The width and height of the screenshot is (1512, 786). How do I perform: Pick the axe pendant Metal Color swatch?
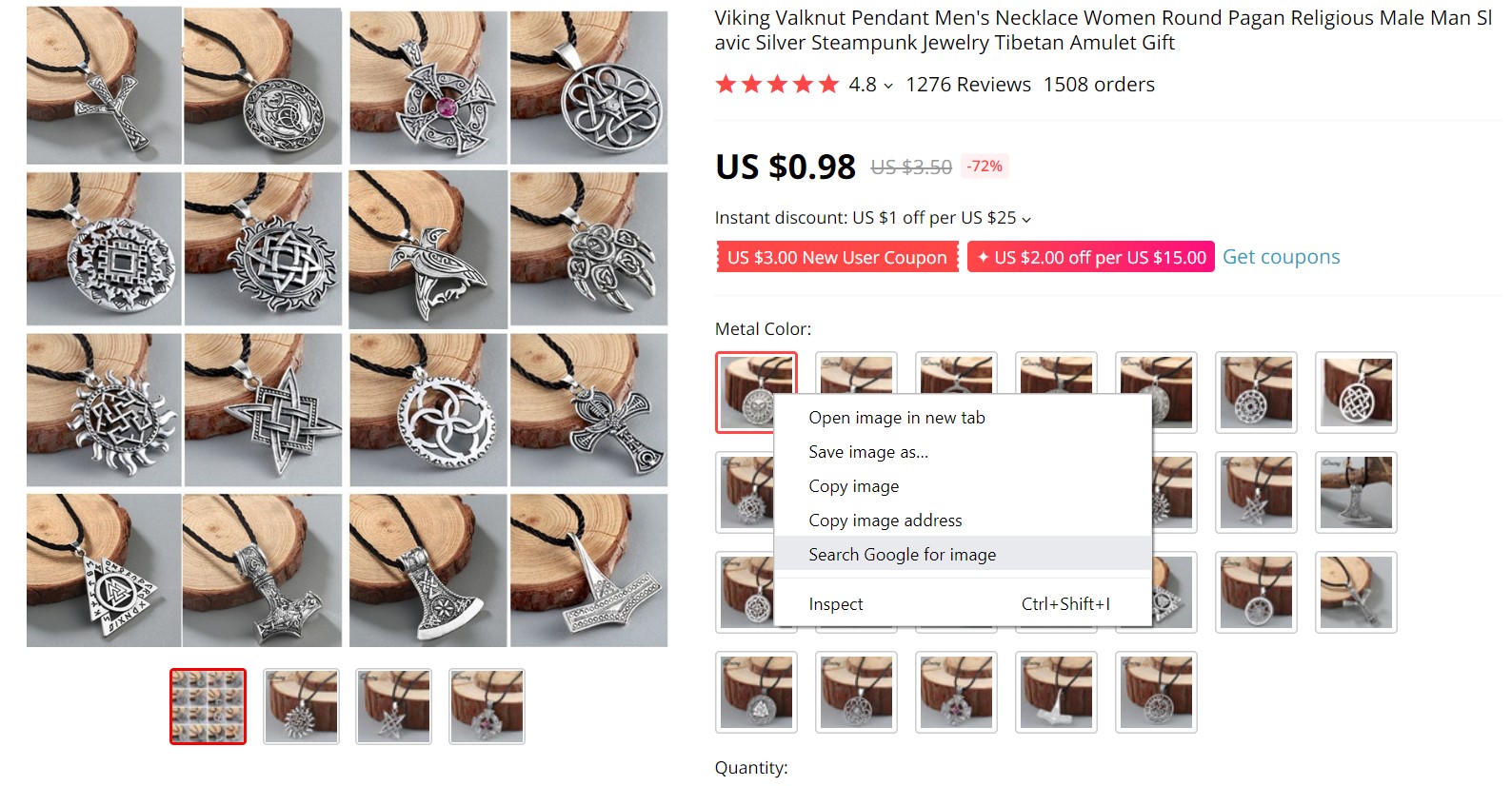pyautogui.click(x=1356, y=493)
